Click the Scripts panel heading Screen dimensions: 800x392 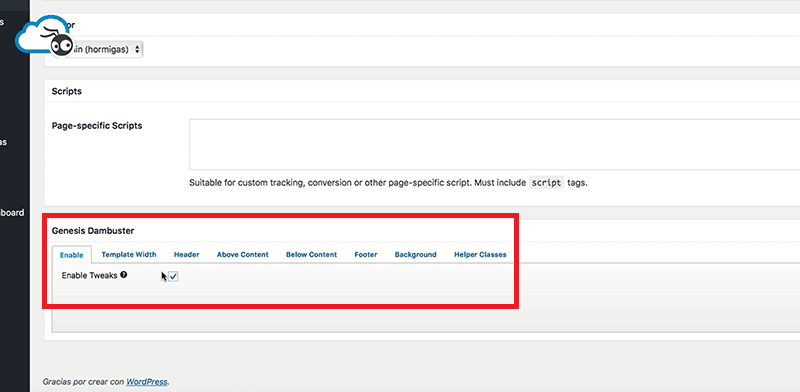66,91
